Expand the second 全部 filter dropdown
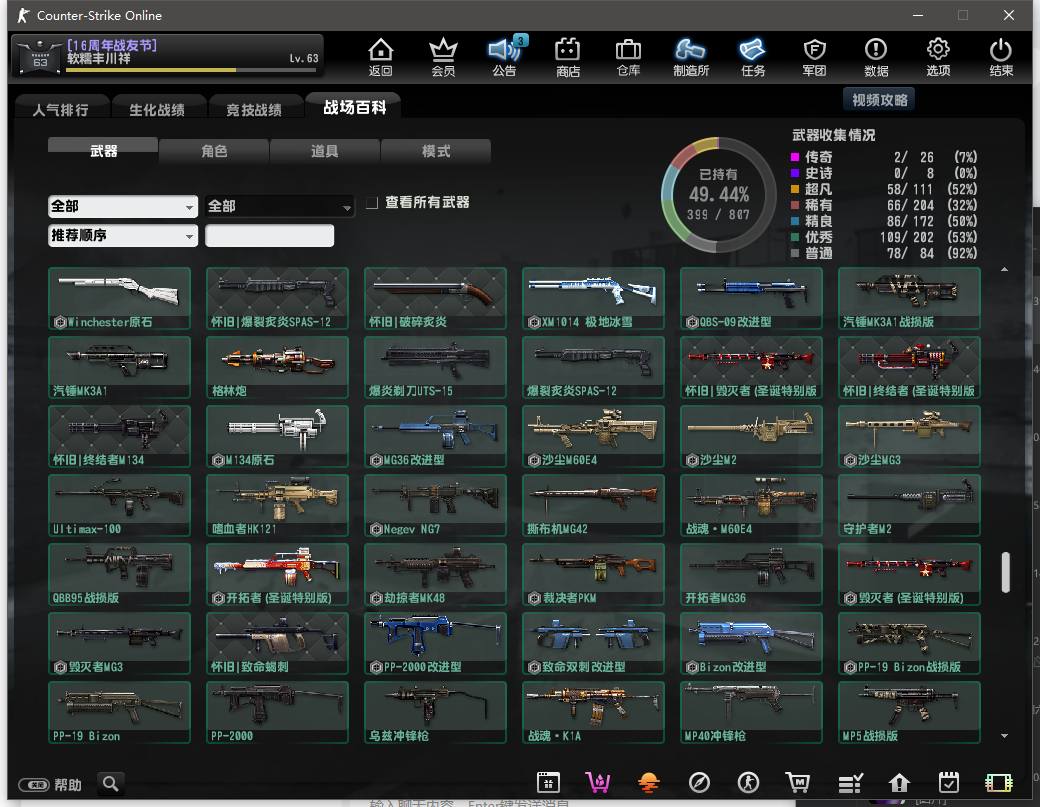Viewport: 1040px width, 807px height. (x=280, y=206)
